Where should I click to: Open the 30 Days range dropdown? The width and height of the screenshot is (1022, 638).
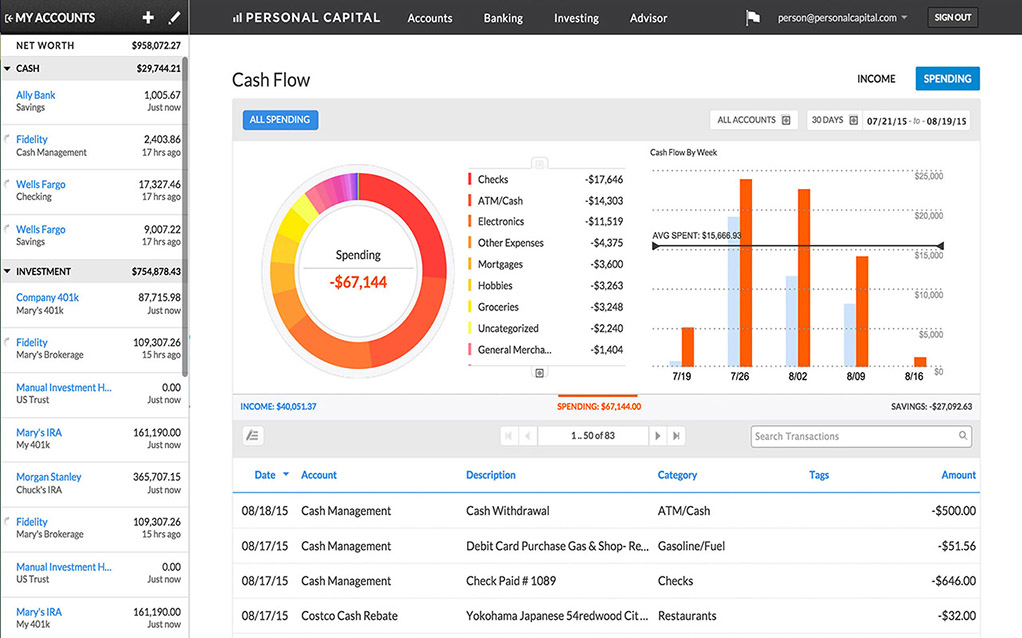coord(834,120)
